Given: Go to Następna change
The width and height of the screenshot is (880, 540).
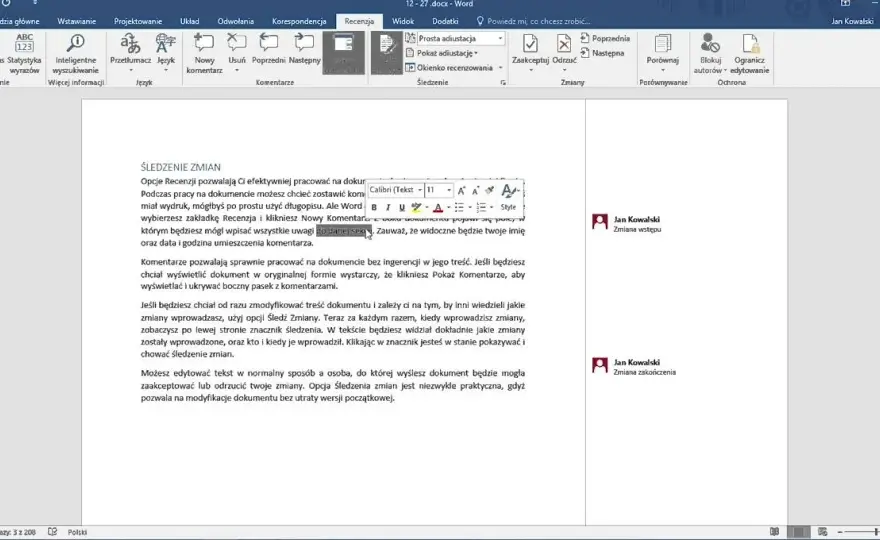Looking at the screenshot, I should 602,53.
